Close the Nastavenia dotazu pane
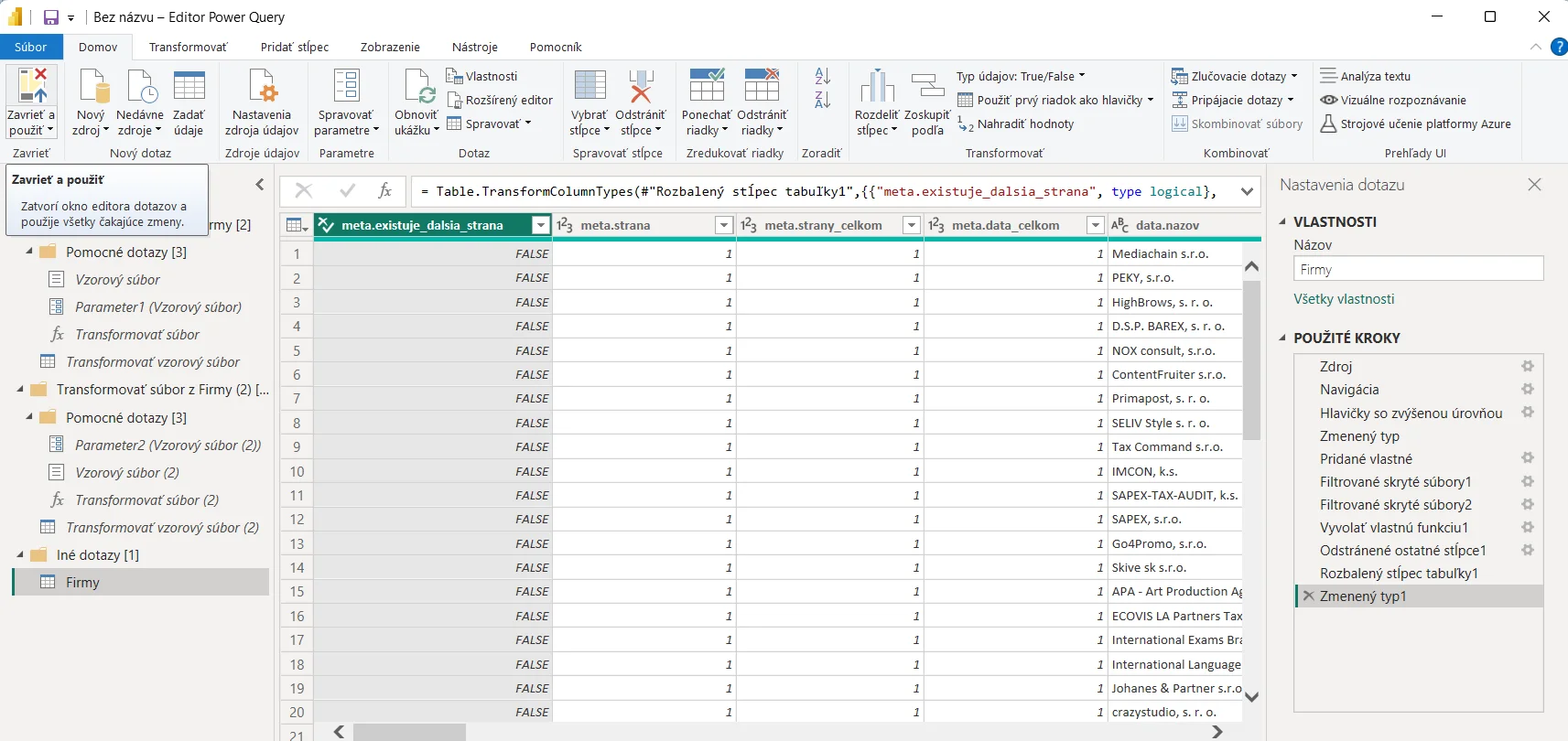The image size is (1568, 741). [1535, 185]
